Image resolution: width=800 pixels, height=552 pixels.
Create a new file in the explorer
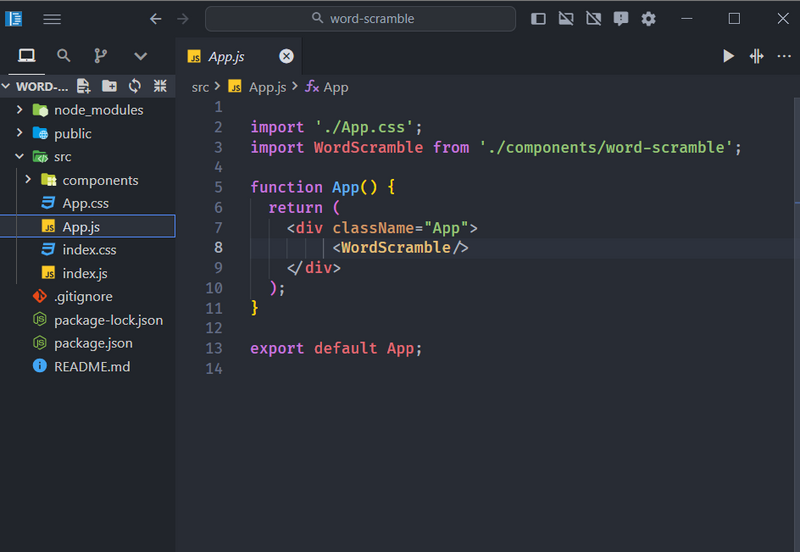coord(84,86)
